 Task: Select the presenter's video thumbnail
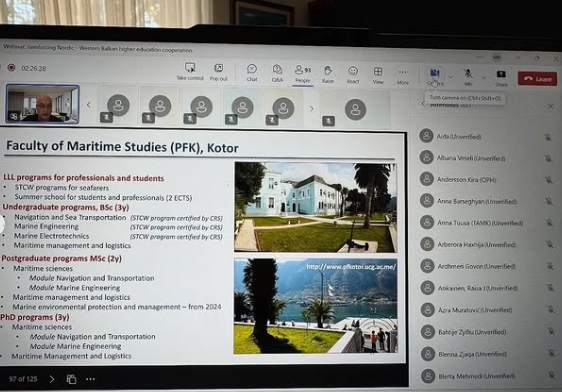pyautogui.click(x=43, y=104)
